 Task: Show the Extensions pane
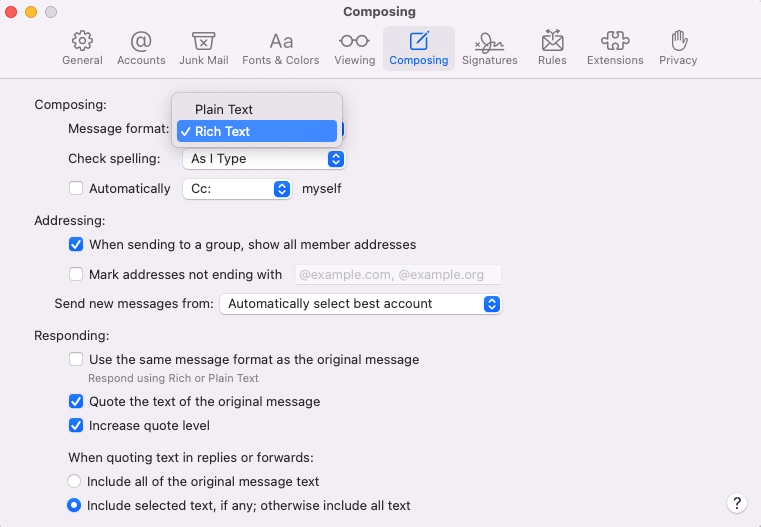pos(615,48)
